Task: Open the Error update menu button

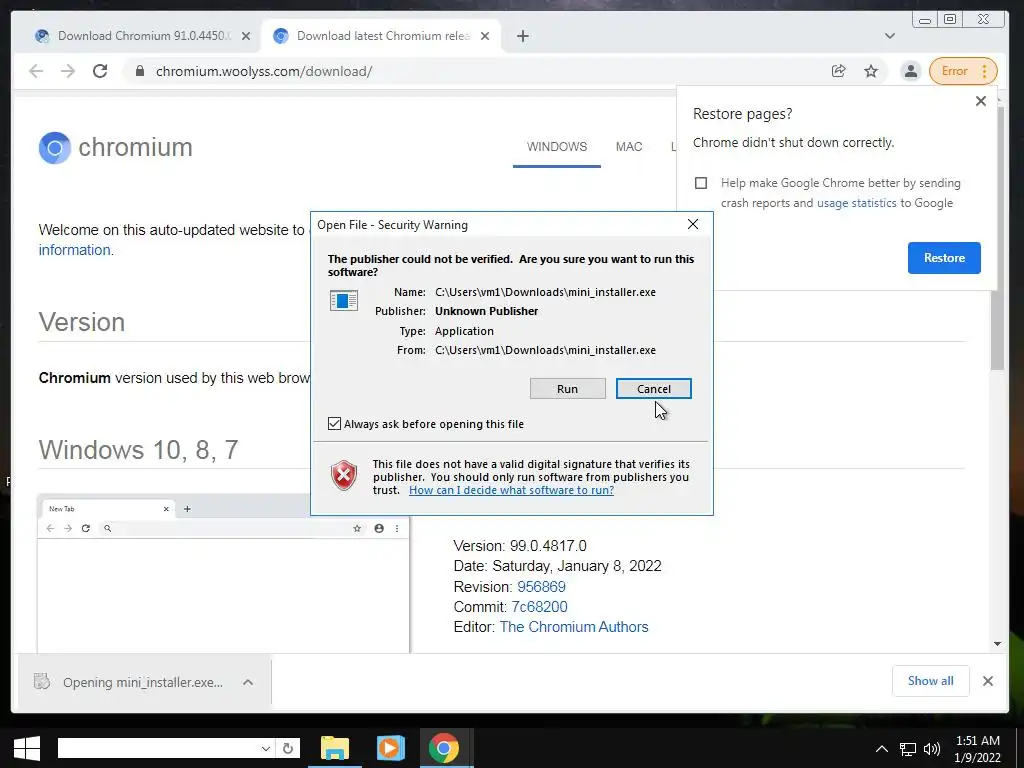Action: click(963, 71)
